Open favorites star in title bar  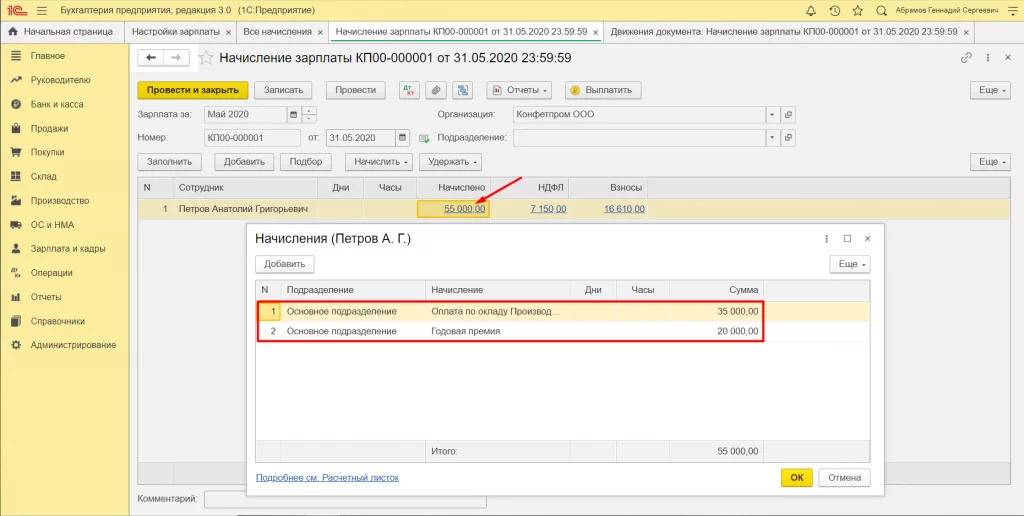[857, 10]
